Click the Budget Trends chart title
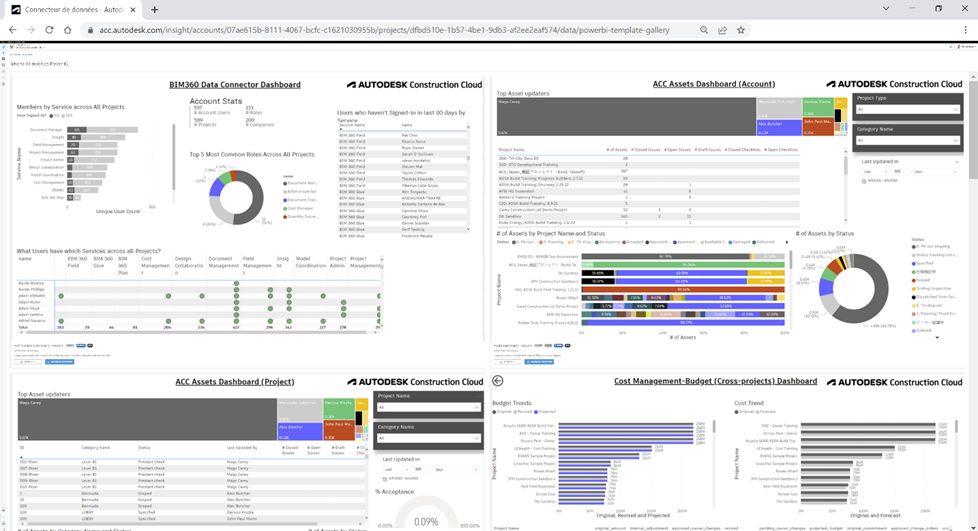978x531 pixels. pos(511,403)
